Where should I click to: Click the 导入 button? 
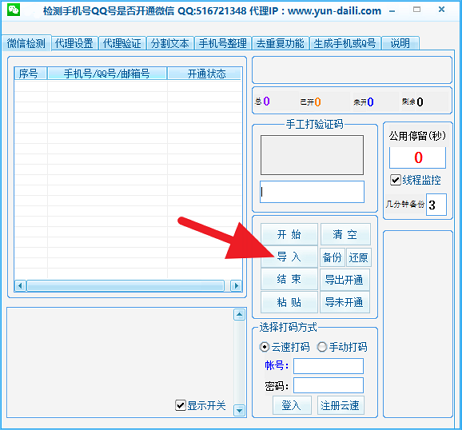289,257
